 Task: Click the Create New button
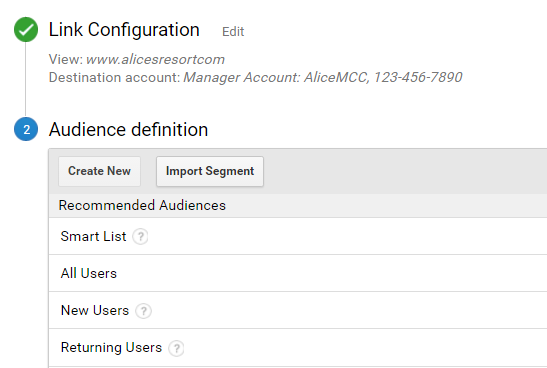[x=99, y=171]
